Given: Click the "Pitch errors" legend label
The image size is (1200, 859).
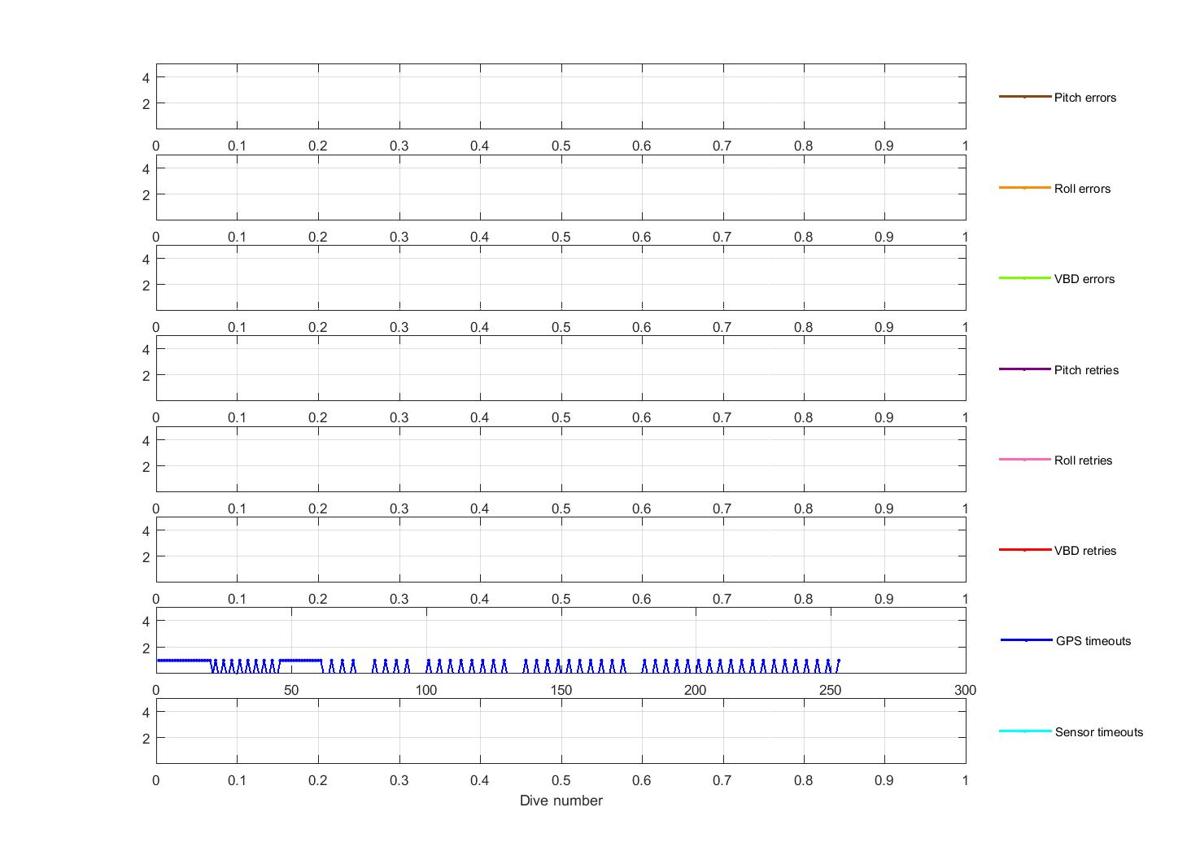Looking at the screenshot, I should (1085, 98).
